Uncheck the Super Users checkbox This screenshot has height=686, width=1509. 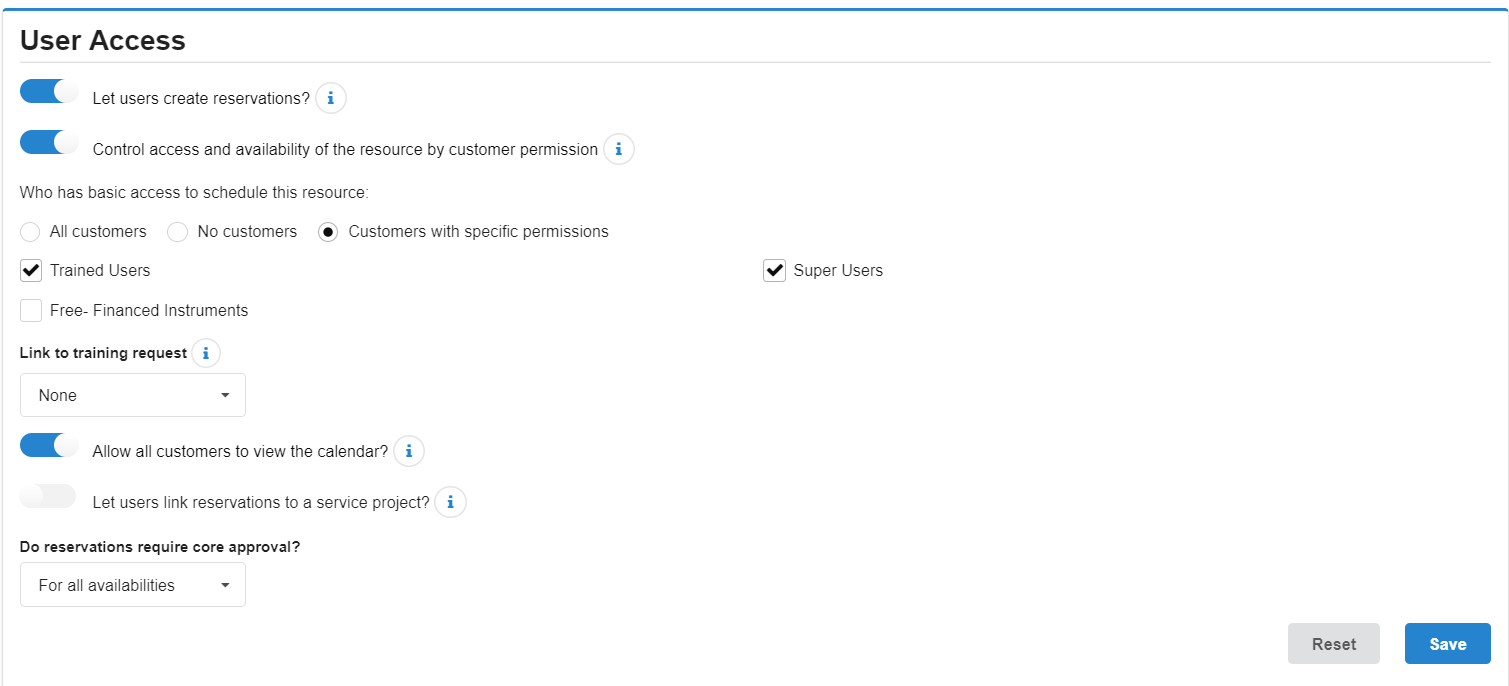[x=774, y=271]
